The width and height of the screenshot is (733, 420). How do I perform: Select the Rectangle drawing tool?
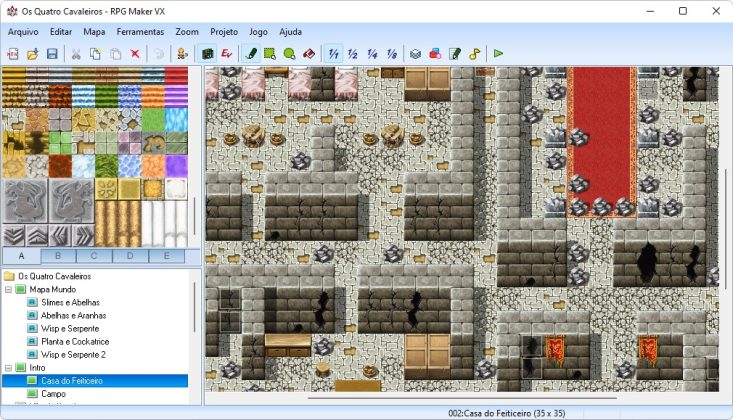point(270,54)
